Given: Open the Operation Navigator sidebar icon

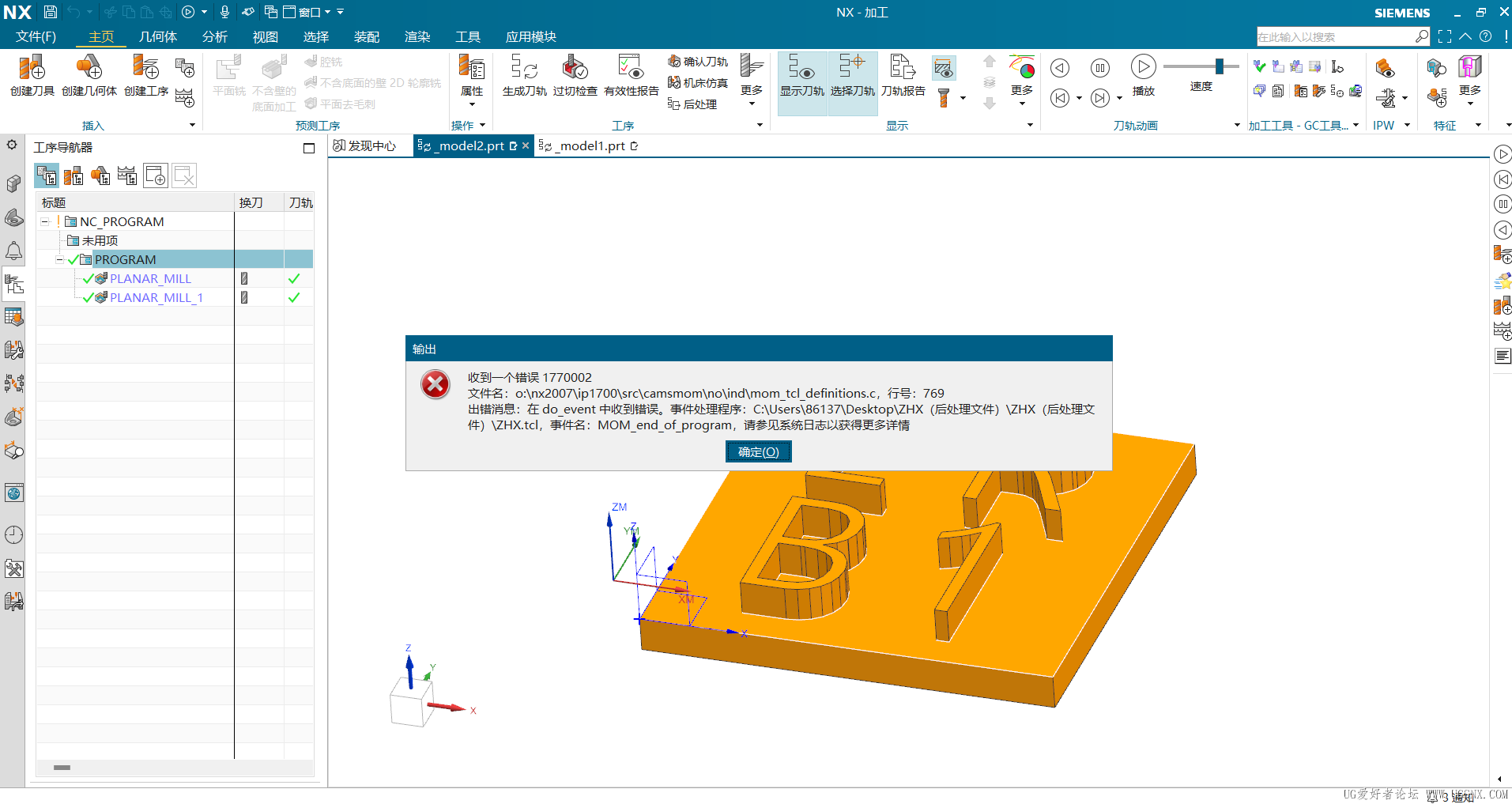Looking at the screenshot, I should coord(13,285).
